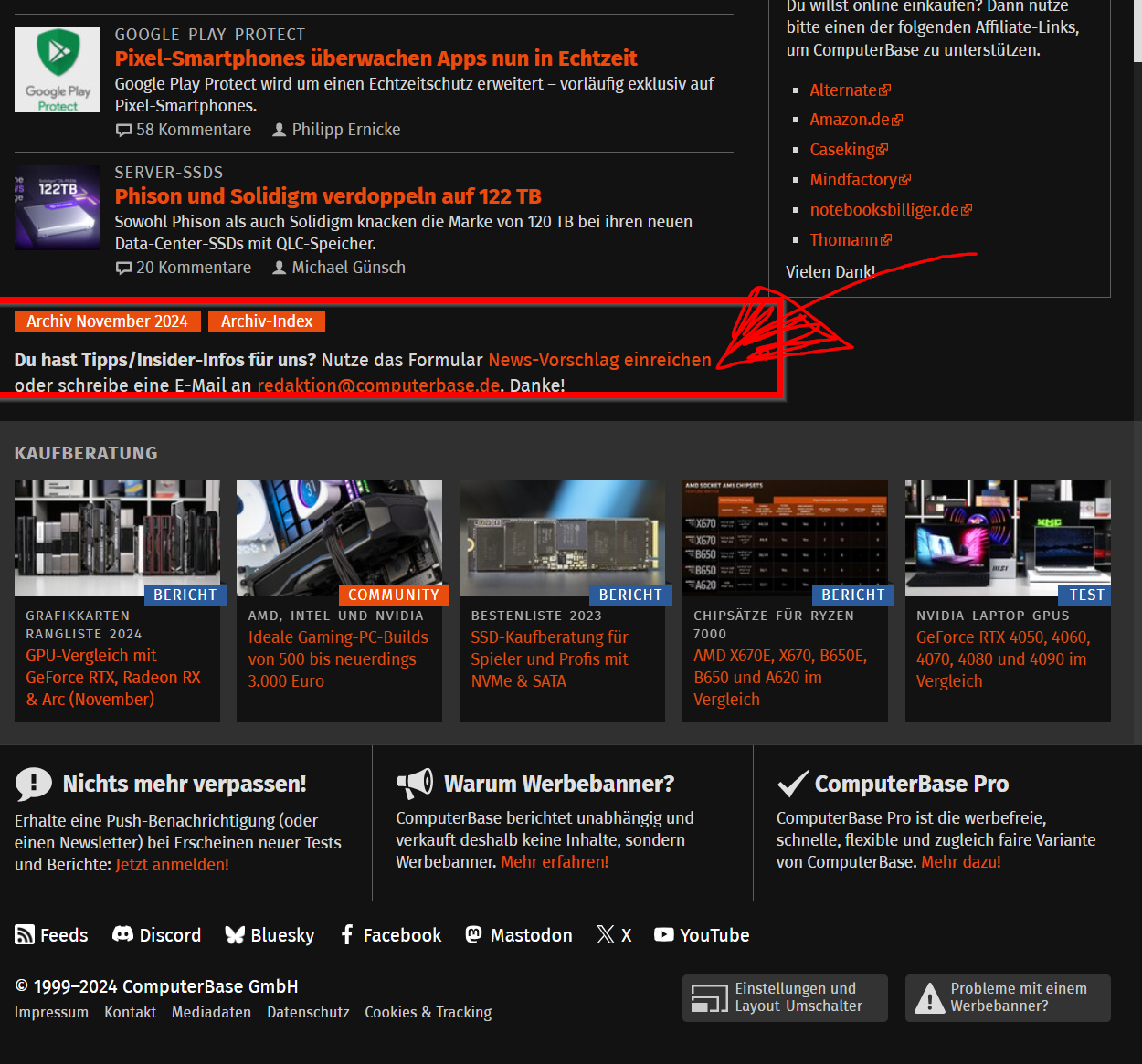Click author icon next to Philipp Ernicke

coord(280,130)
